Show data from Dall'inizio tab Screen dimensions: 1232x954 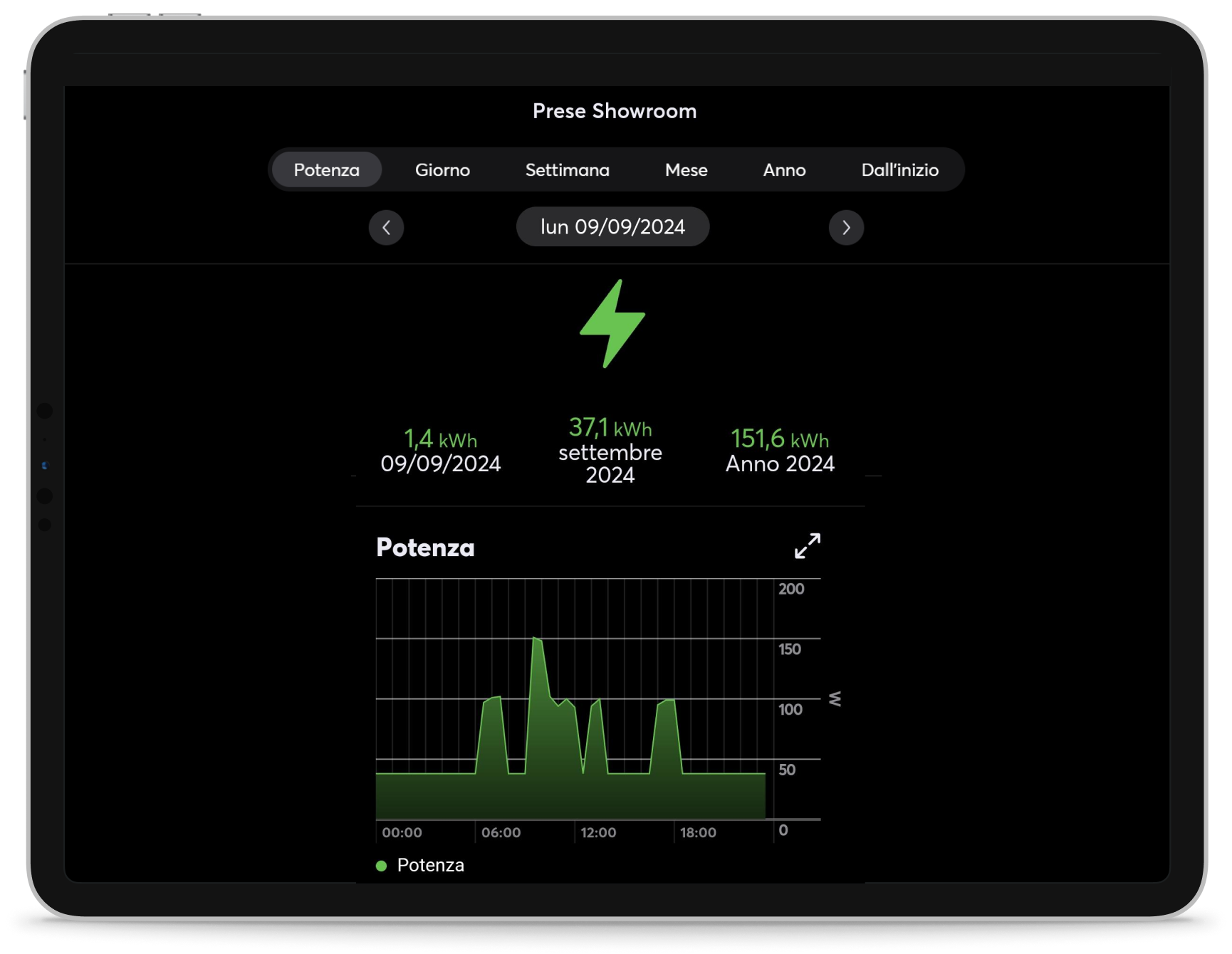tap(899, 170)
